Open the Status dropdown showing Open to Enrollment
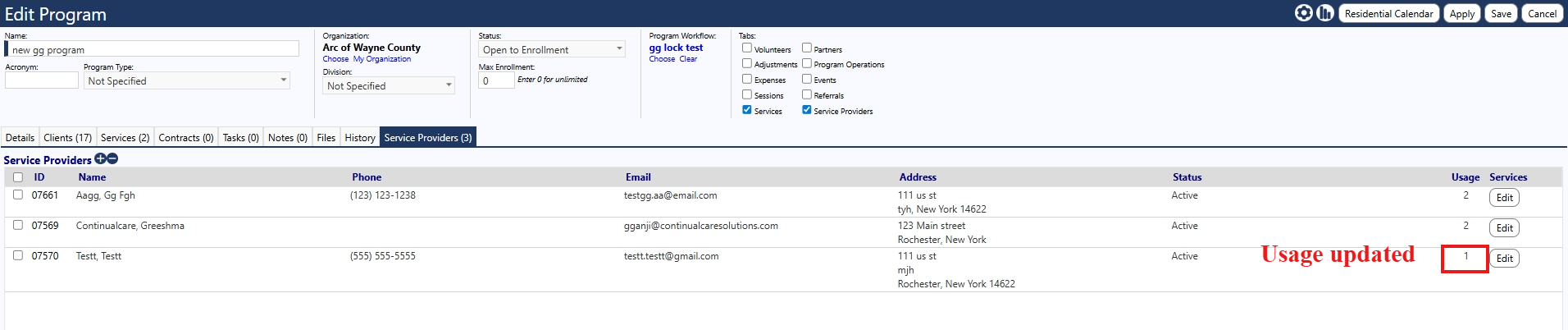The width and height of the screenshot is (1568, 330). 552,49
